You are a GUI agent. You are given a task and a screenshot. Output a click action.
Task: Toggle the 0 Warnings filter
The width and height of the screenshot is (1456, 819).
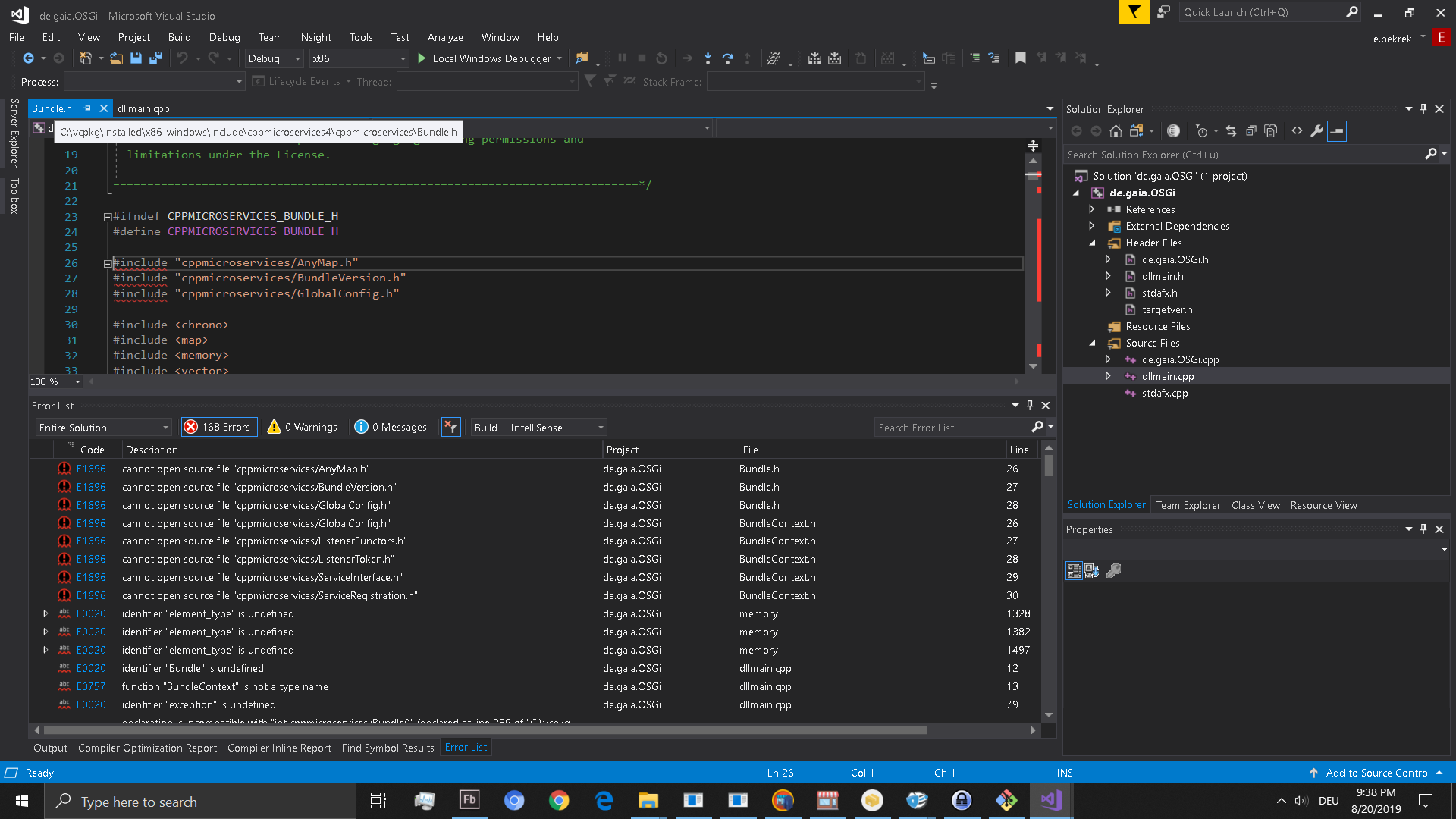click(302, 427)
